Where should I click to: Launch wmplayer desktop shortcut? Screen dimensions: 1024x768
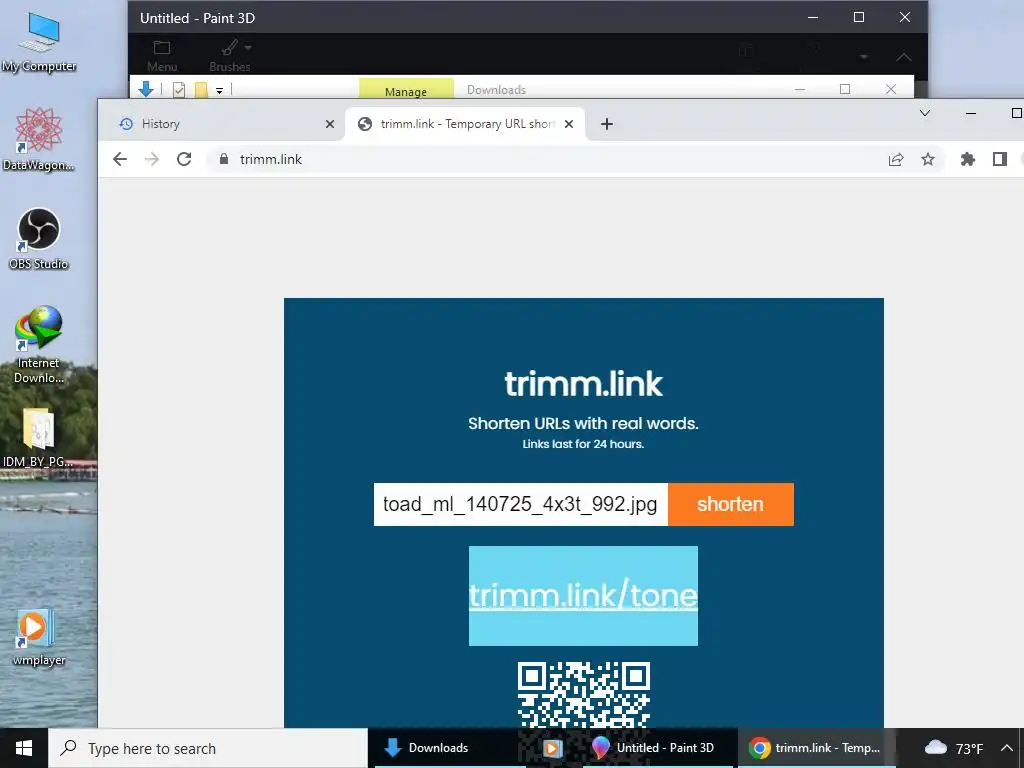click(39, 637)
